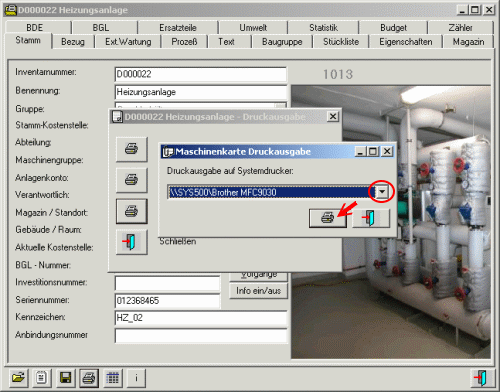The image size is (500, 392).
Task: Click the second printer icon in Druckausgabe window
Action: click(x=132, y=180)
